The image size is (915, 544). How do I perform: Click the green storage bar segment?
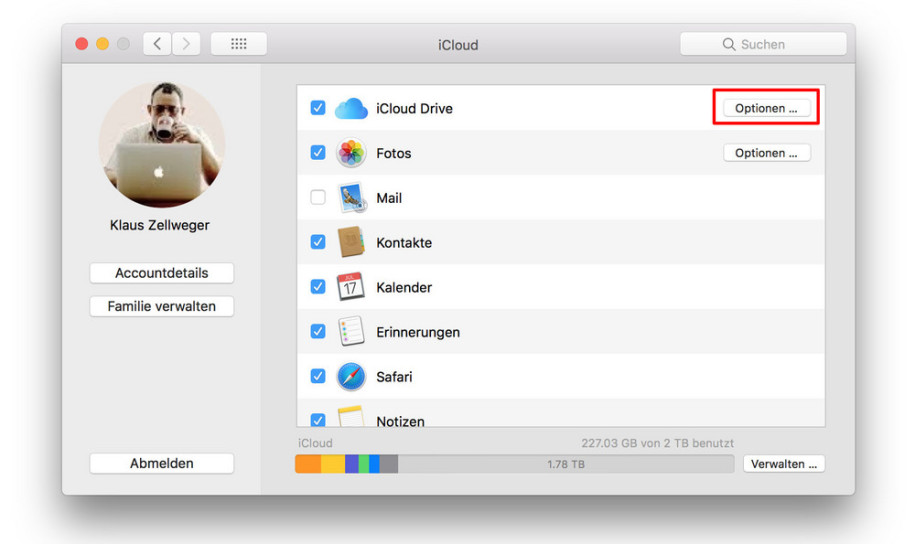point(364,464)
